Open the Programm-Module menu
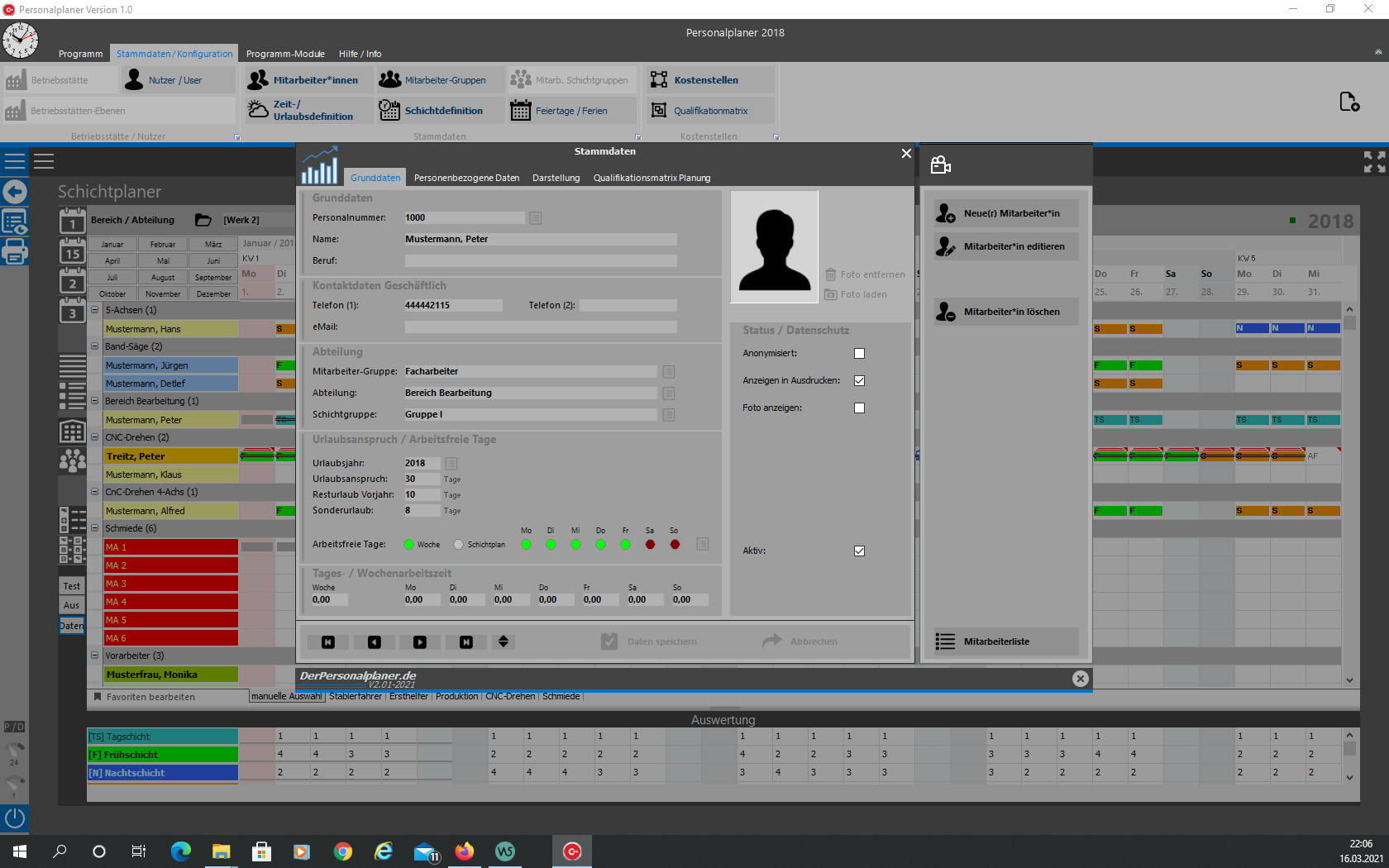The width and height of the screenshot is (1389, 868). 285,54
